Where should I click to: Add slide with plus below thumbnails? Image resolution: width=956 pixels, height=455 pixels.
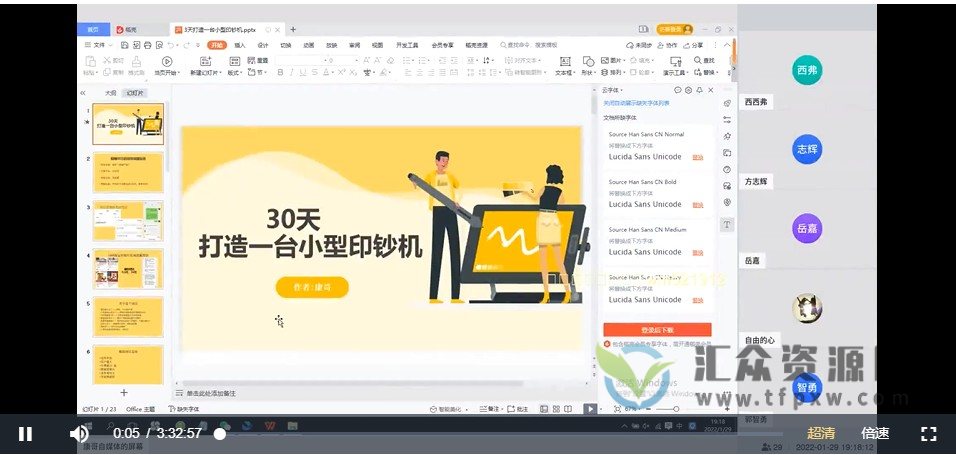[124, 392]
